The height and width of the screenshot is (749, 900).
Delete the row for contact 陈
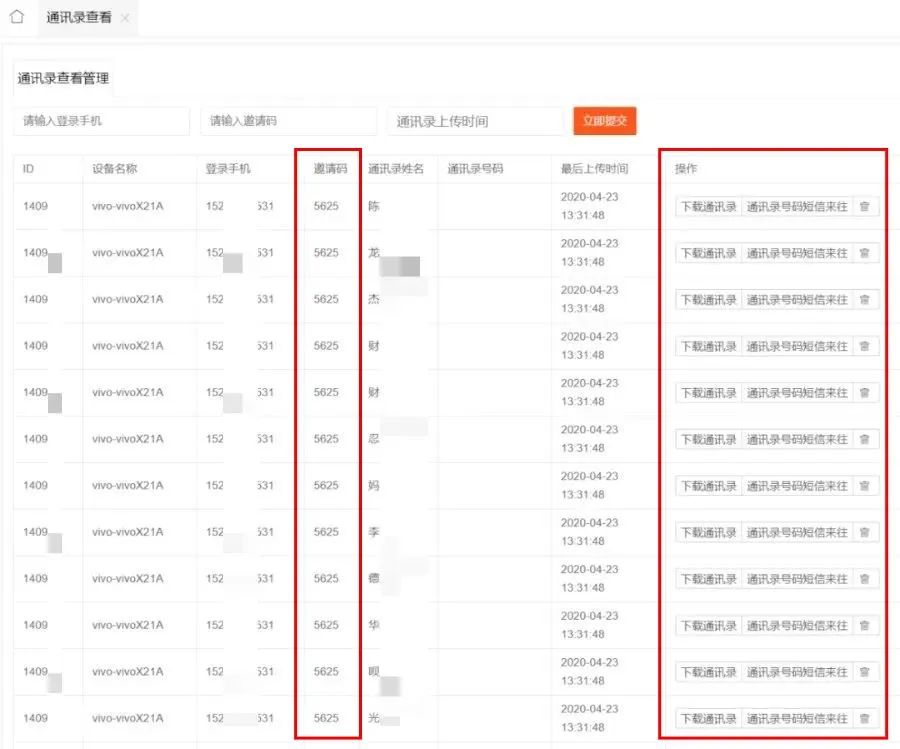coord(865,207)
